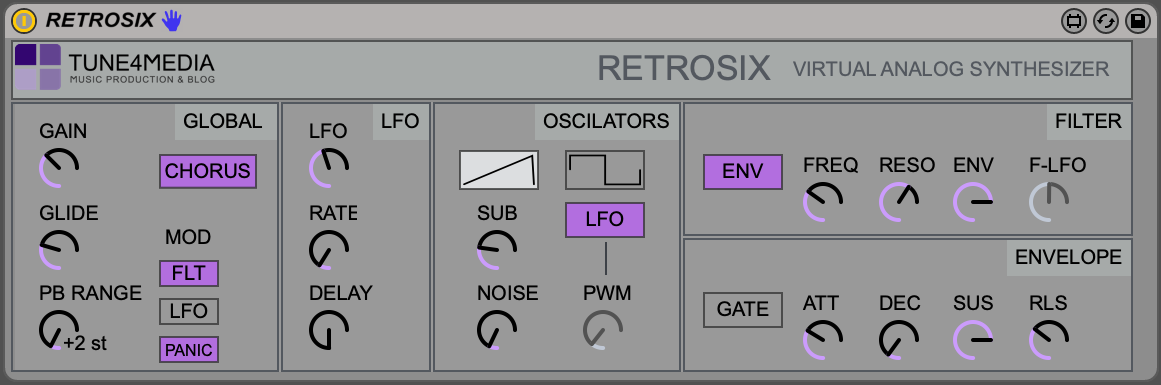Click the GAIN knob

click(x=59, y=167)
